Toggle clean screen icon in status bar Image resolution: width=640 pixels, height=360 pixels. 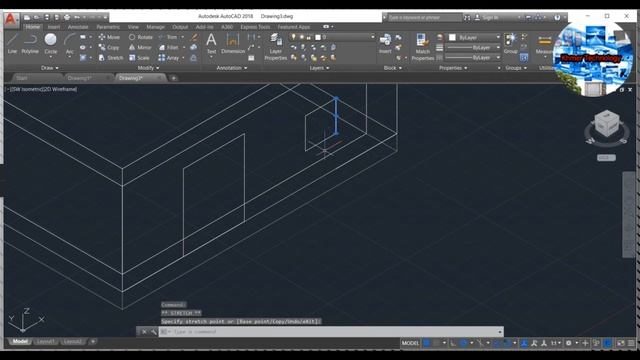tap(621, 343)
